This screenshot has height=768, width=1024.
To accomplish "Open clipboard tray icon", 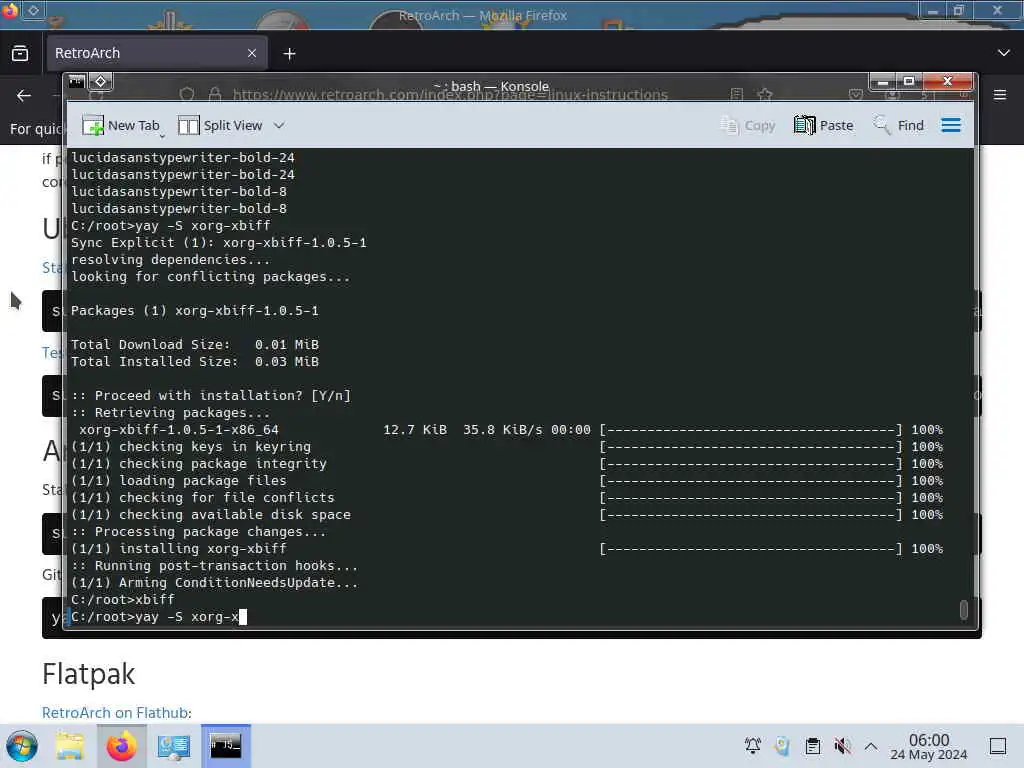I will tap(812, 746).
